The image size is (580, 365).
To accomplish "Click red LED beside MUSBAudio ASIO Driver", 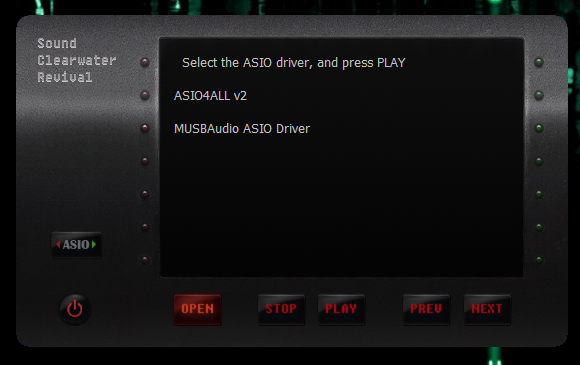I will pyautogui.click(x=145, y=128).
